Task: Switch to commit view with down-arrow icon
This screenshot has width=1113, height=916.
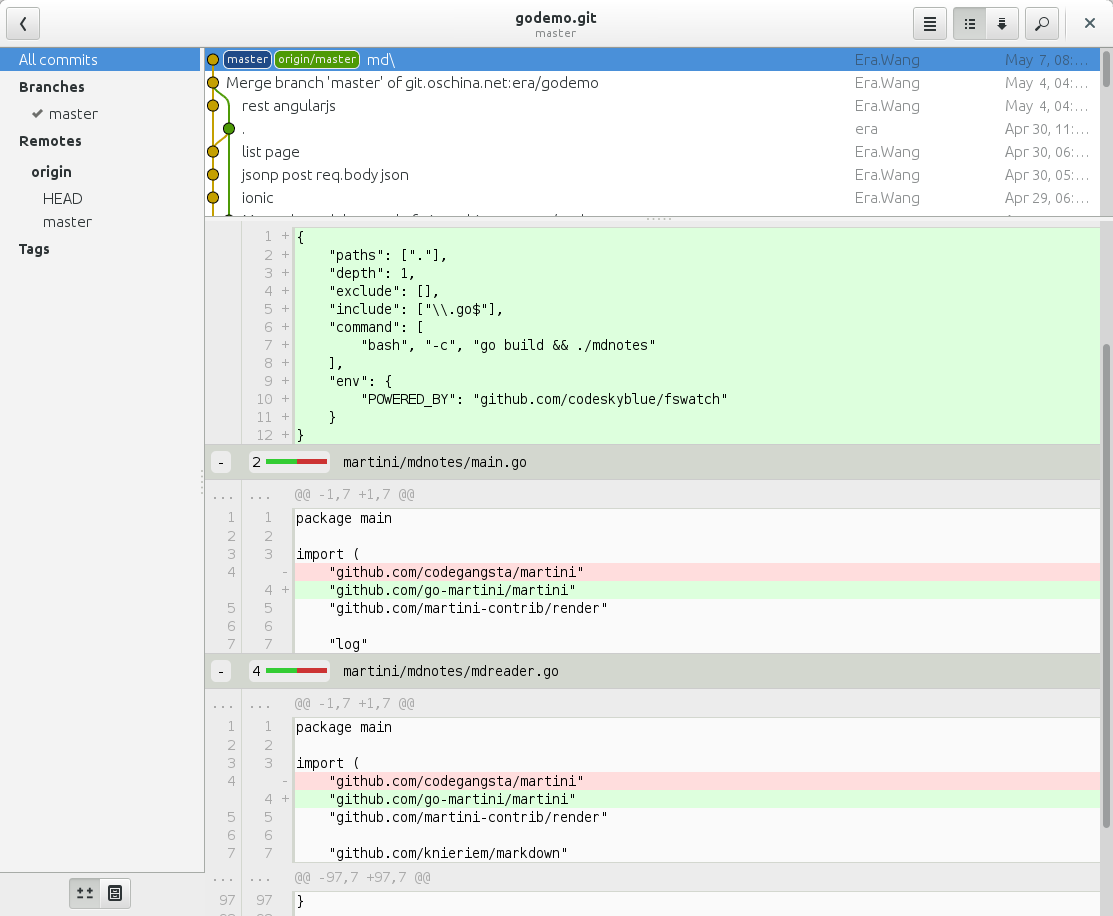Action: [1001, 23]
